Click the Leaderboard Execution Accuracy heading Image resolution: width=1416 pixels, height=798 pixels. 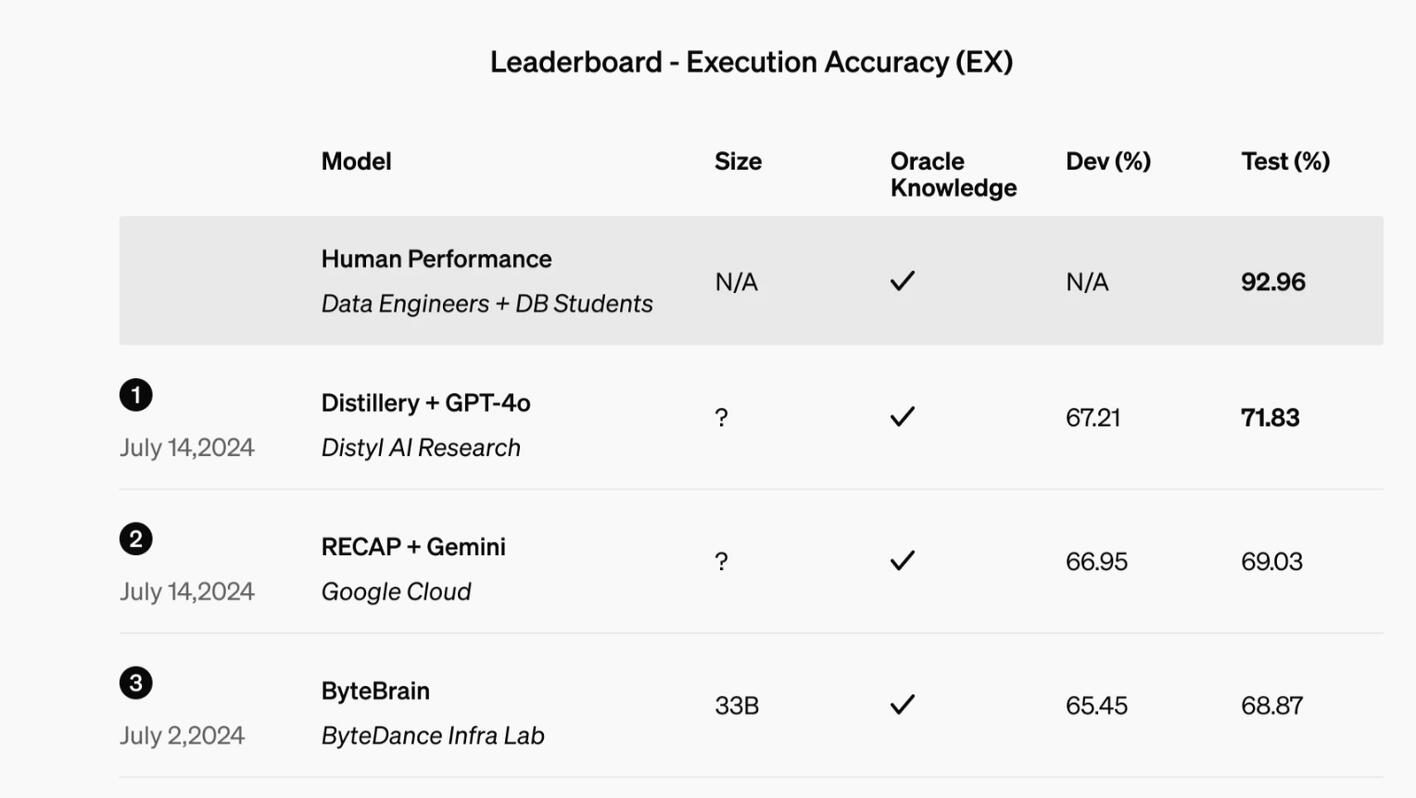click(752, 62)
